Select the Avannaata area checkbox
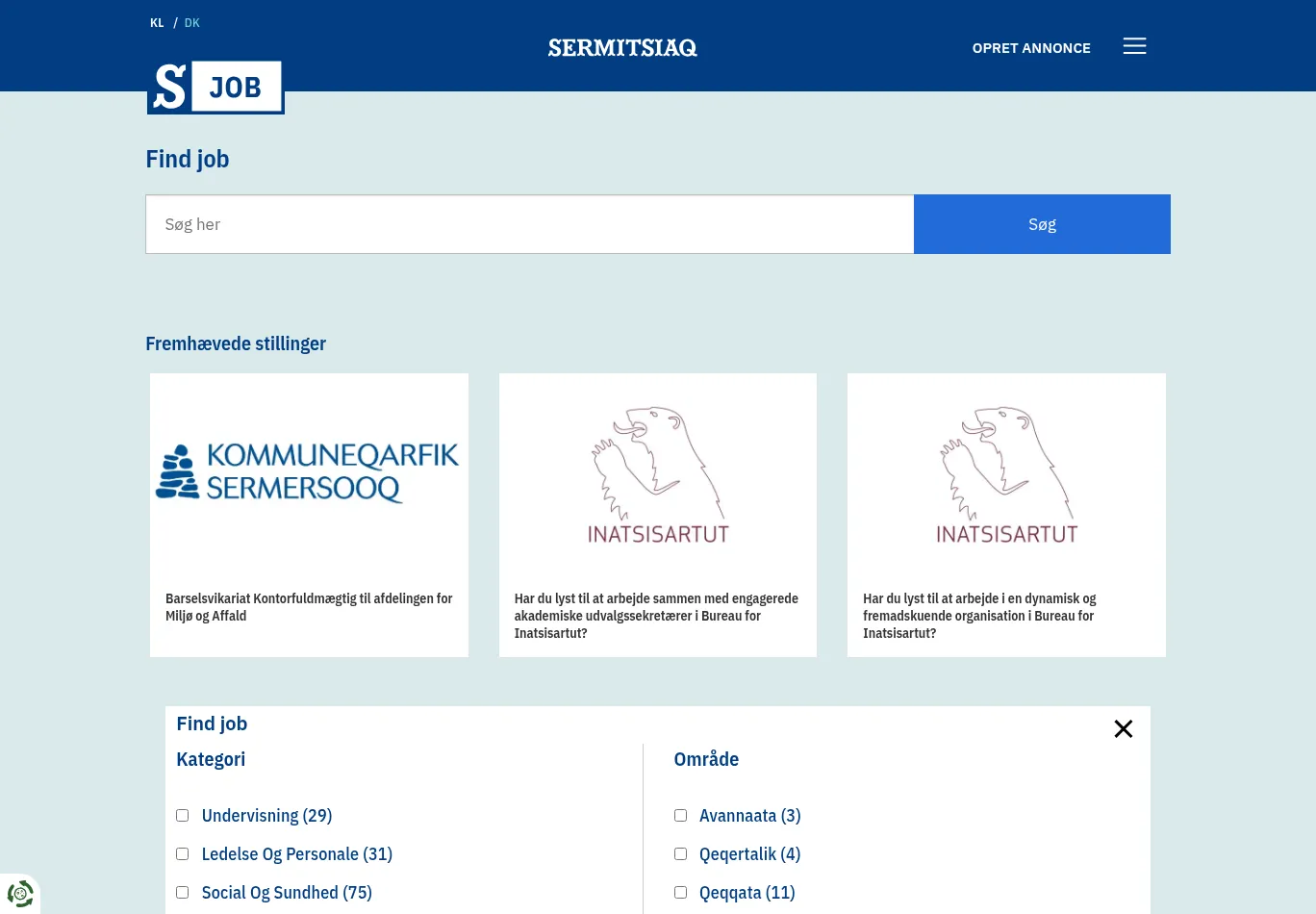 pyautogui.click(x=680, y=816)
